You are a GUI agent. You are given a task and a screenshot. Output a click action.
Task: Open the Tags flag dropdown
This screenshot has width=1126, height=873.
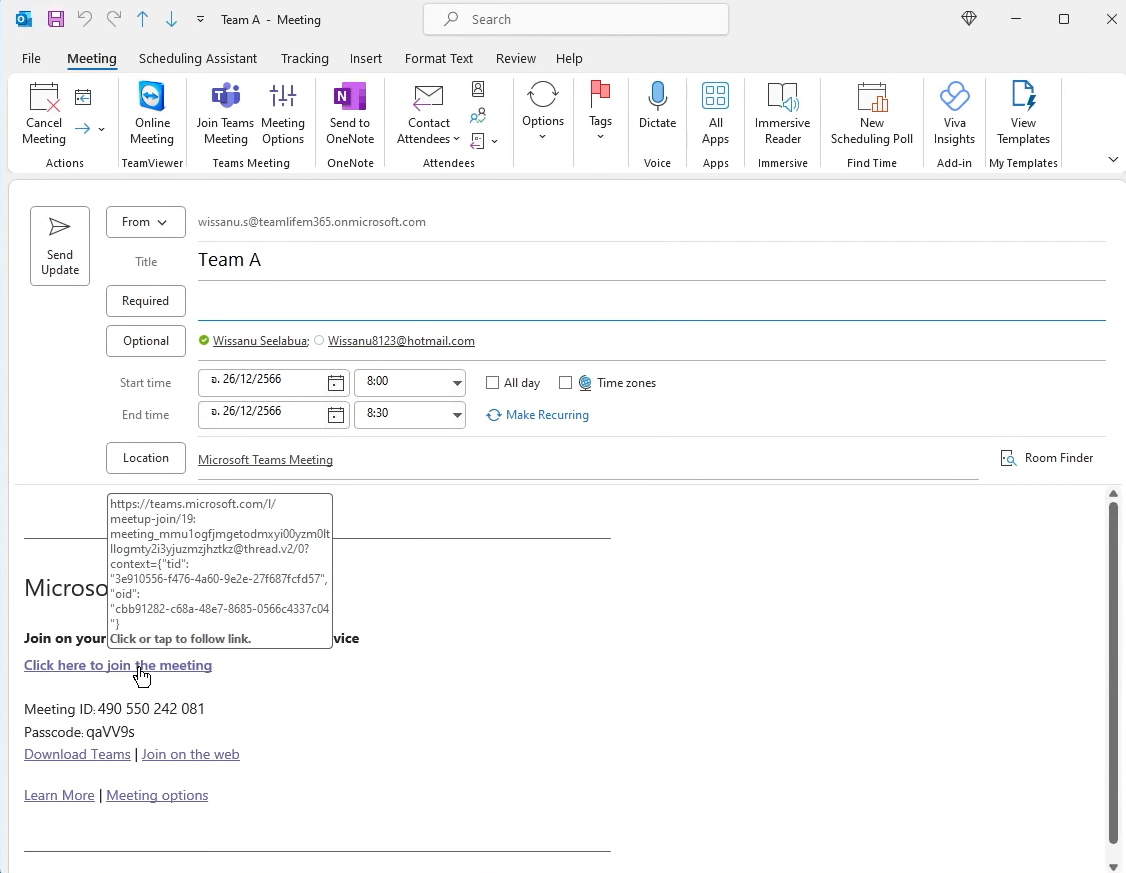click(600, 111)
